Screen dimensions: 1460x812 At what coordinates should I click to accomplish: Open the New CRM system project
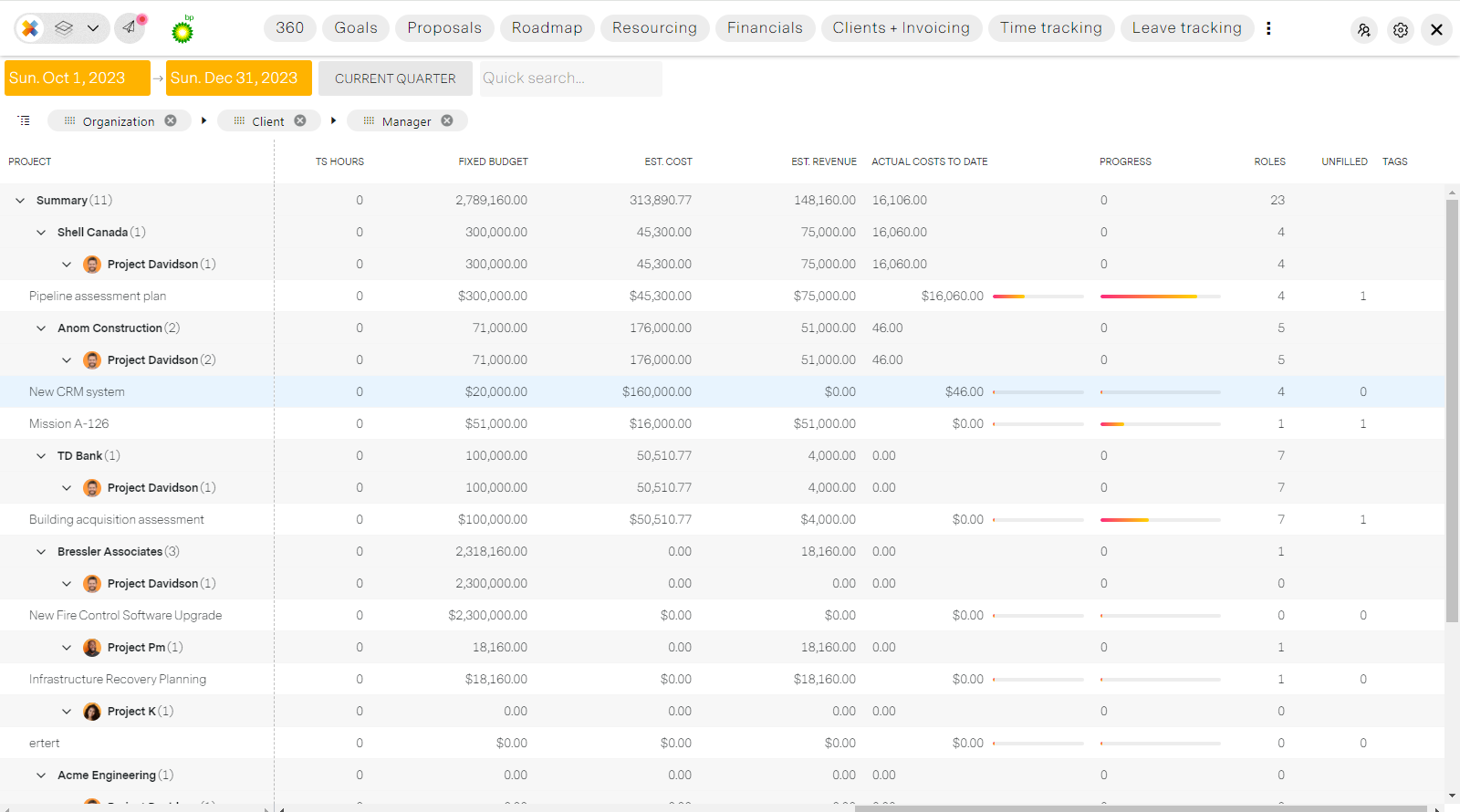point(77,392)
